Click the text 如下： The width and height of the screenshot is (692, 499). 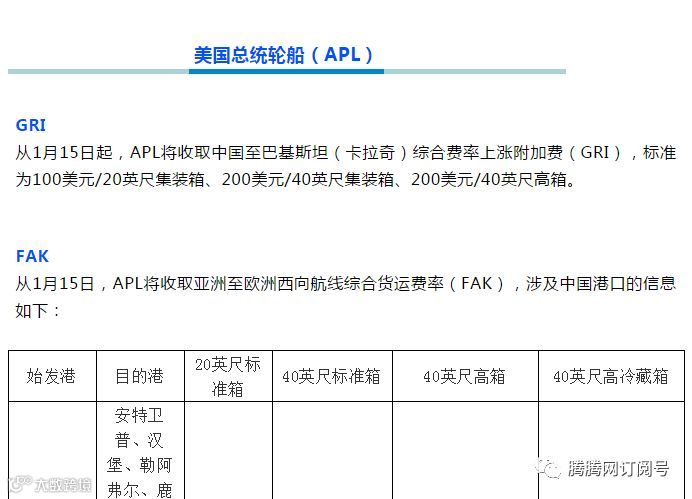[x=38, y=311]
